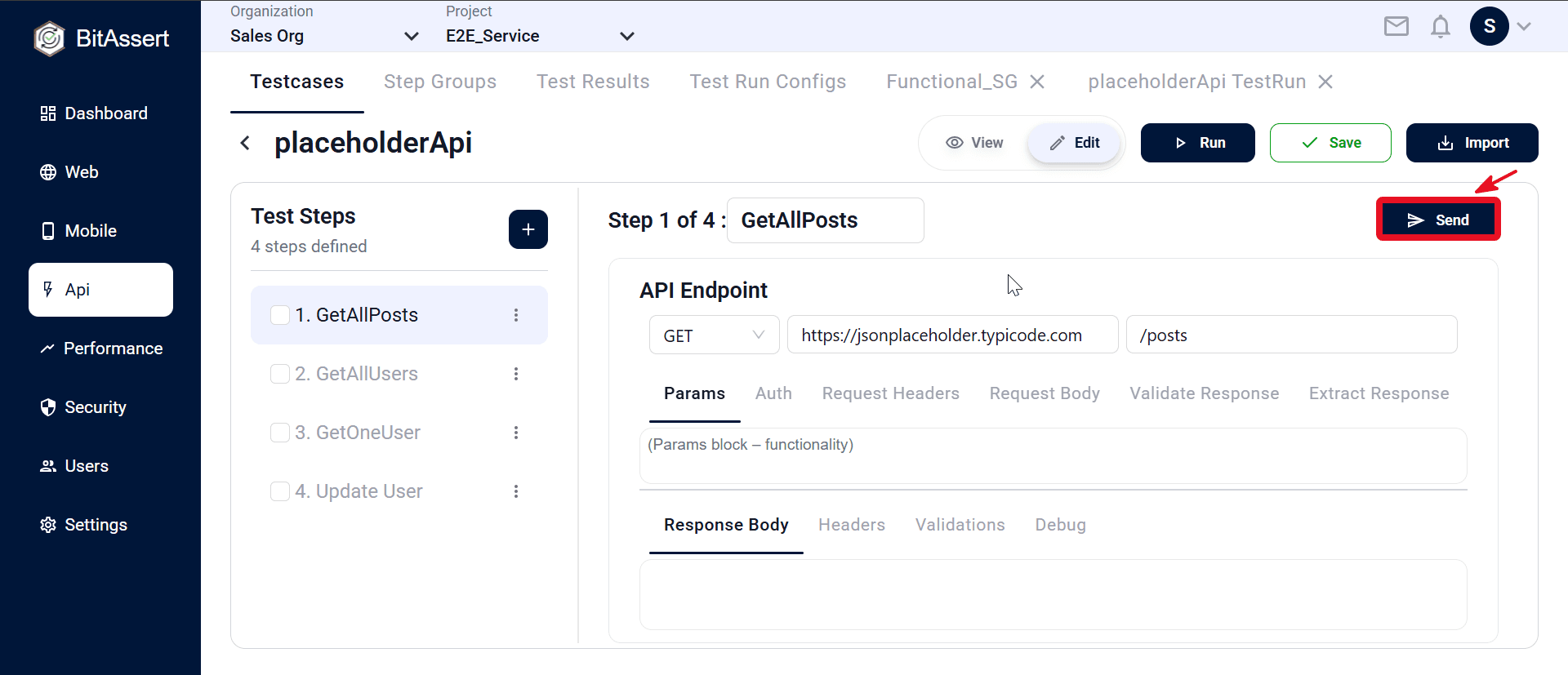This screenshot has width=1568, height=675.
Task: Click the Run button
Action: [x=1197, y=143]
